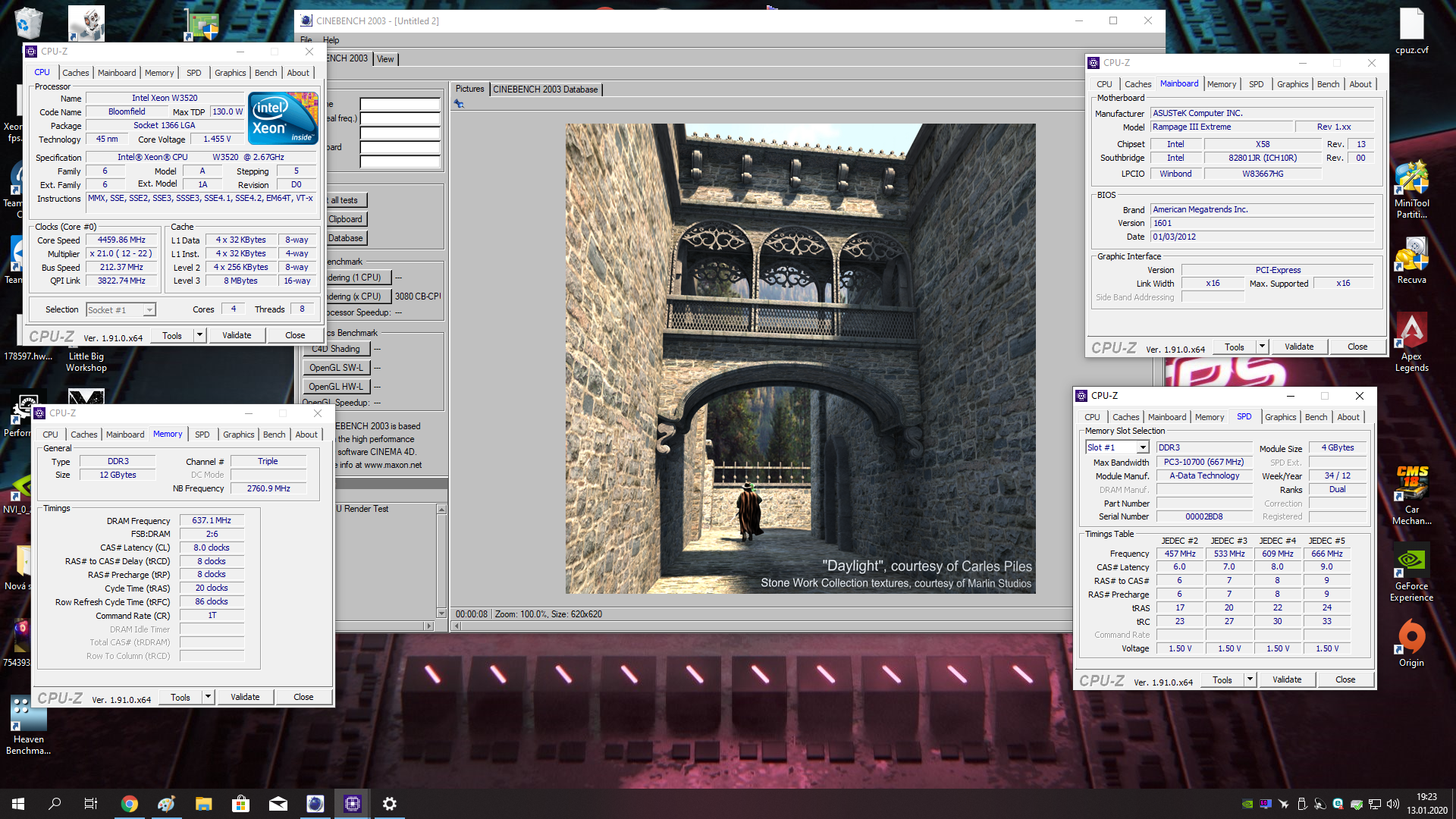Image resolution: width=1456 pixels, height=819 pixels.
Task: Open Help menu in CINEBENCH
Action: [x=331, y=40]
